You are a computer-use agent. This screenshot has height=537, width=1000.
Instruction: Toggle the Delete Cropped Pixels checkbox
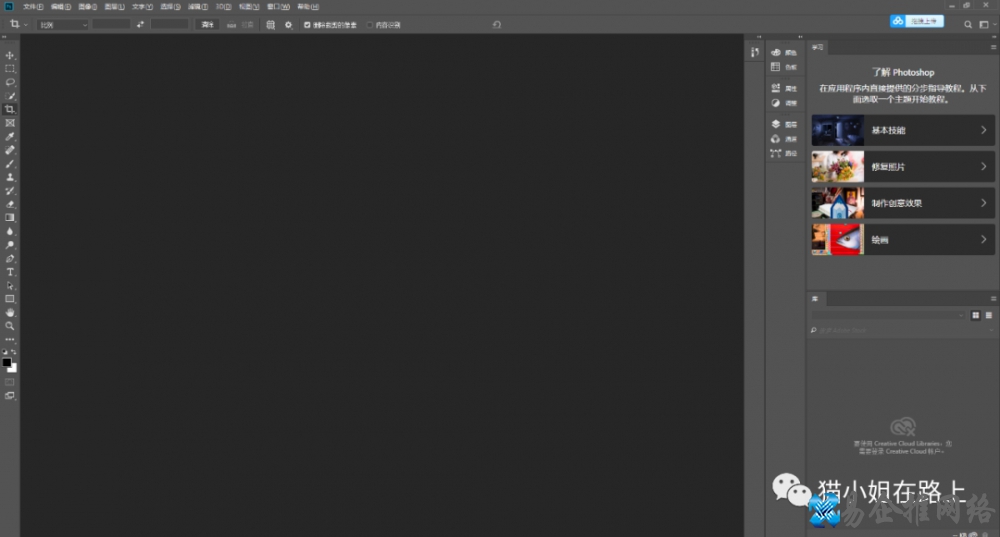[307, 24]
